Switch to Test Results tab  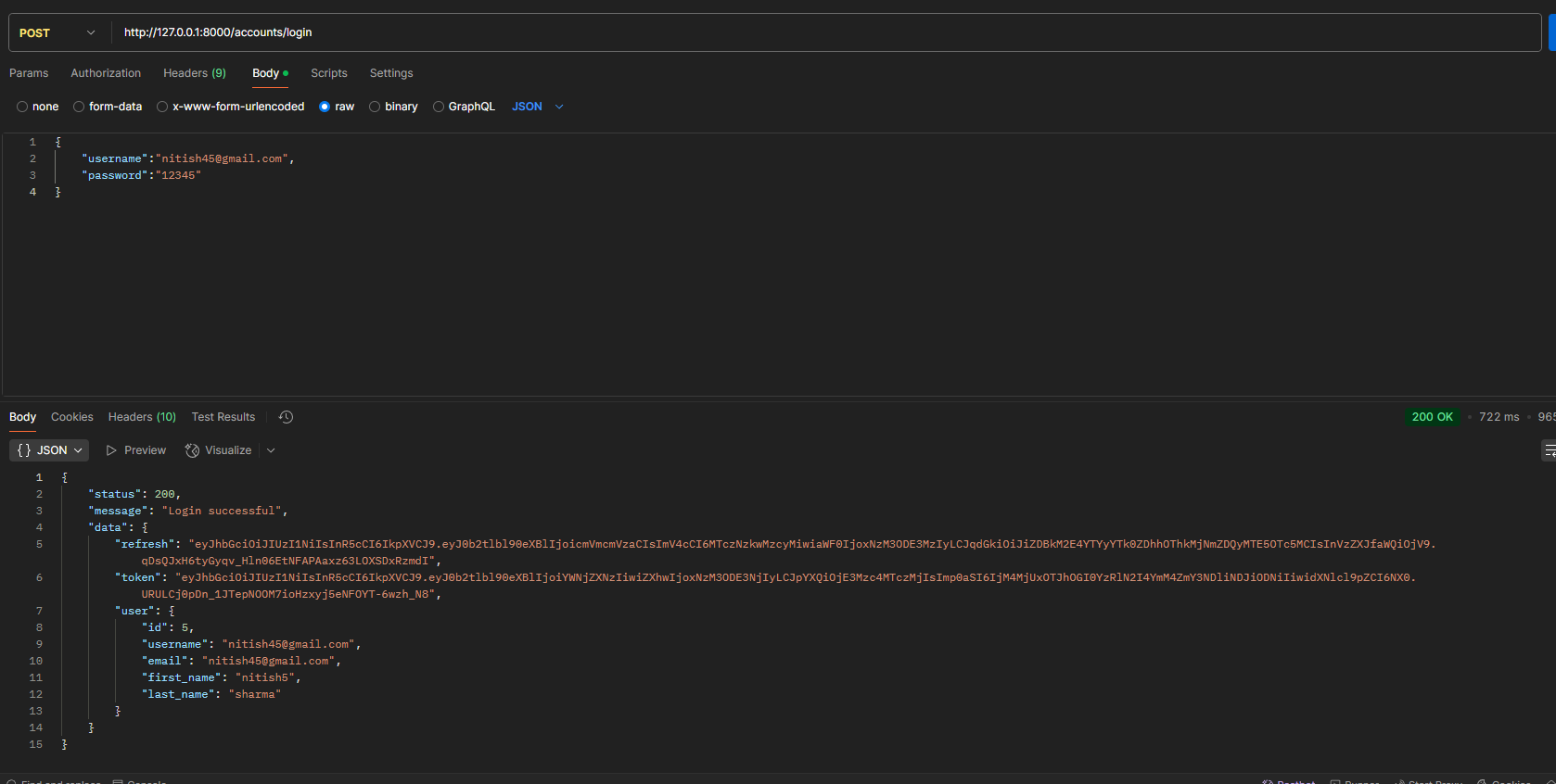[x=223, y=417]
